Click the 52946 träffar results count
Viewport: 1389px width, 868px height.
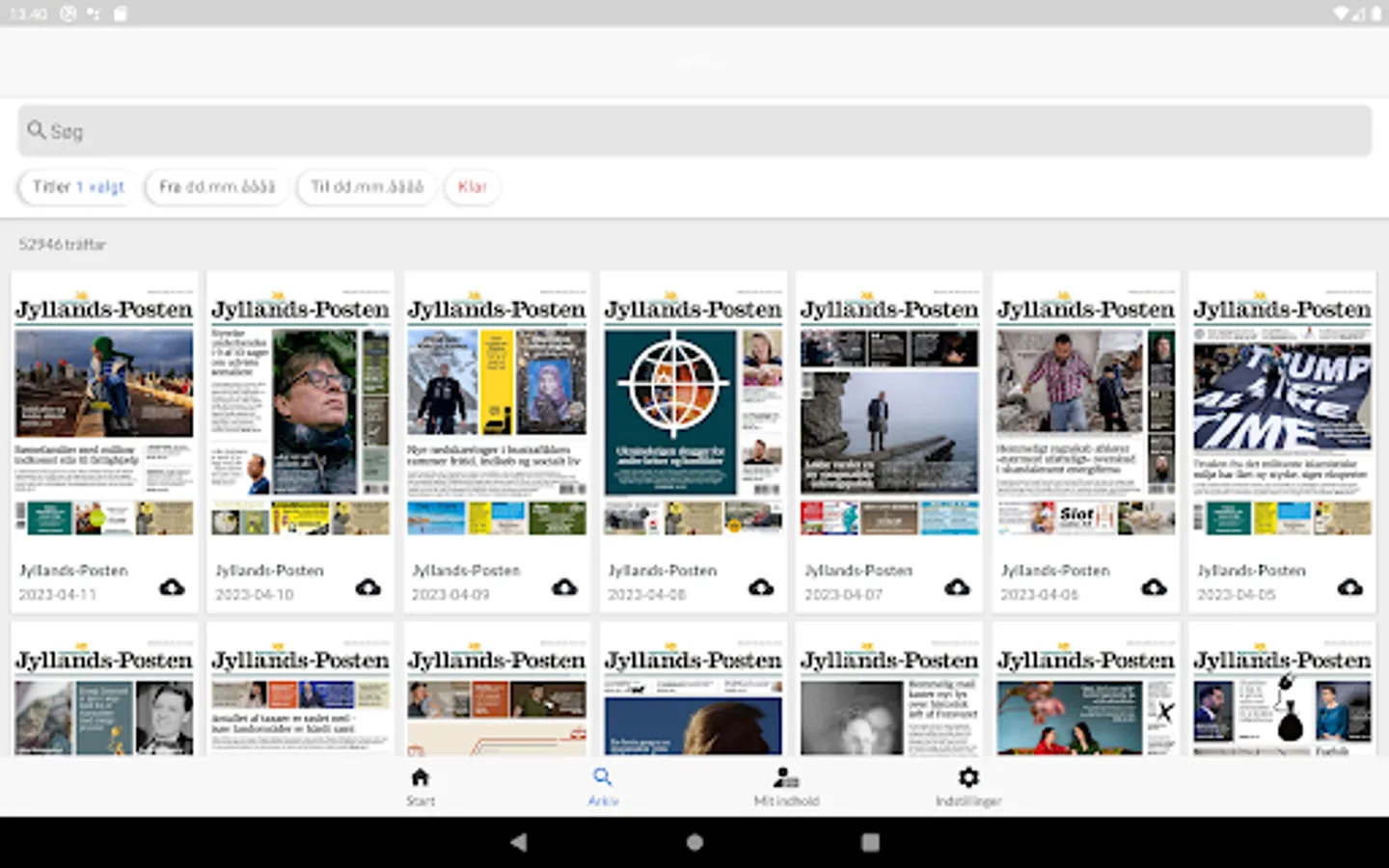(63, 245)
